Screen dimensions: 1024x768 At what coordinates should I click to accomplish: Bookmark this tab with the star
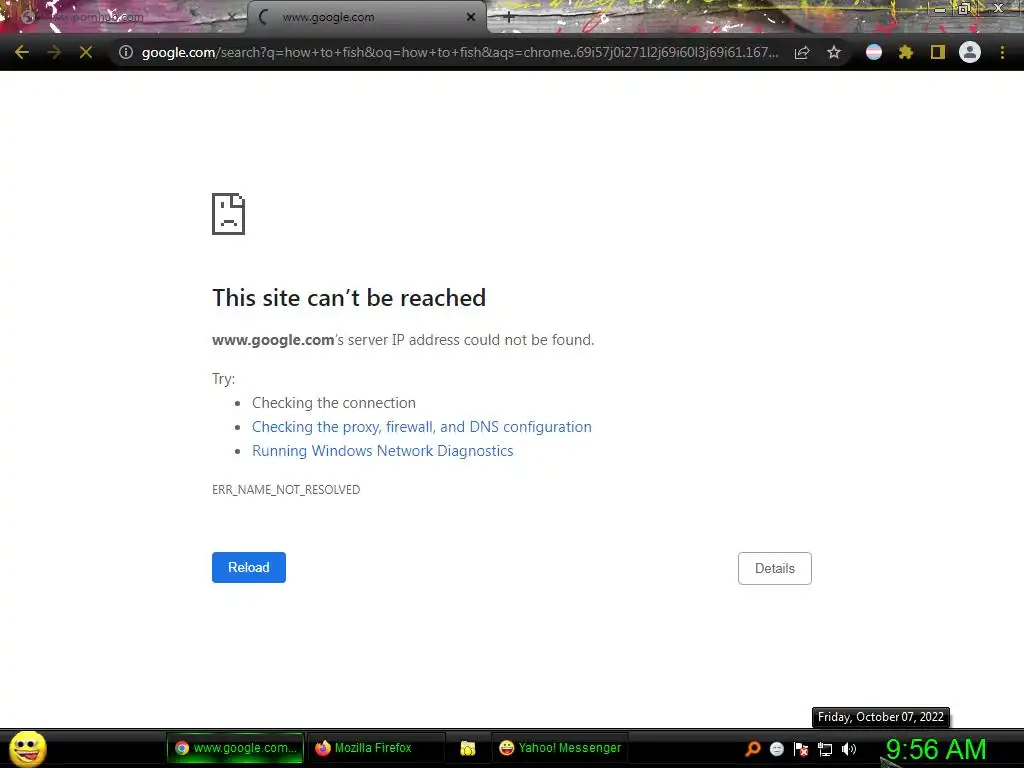[x=834, y=52]
